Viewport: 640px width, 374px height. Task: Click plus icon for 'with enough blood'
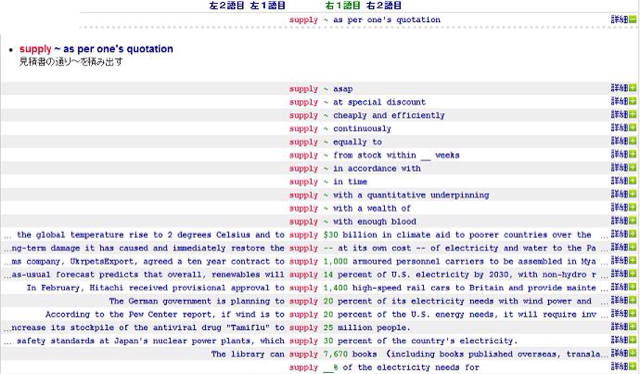(x=633, y=220)
